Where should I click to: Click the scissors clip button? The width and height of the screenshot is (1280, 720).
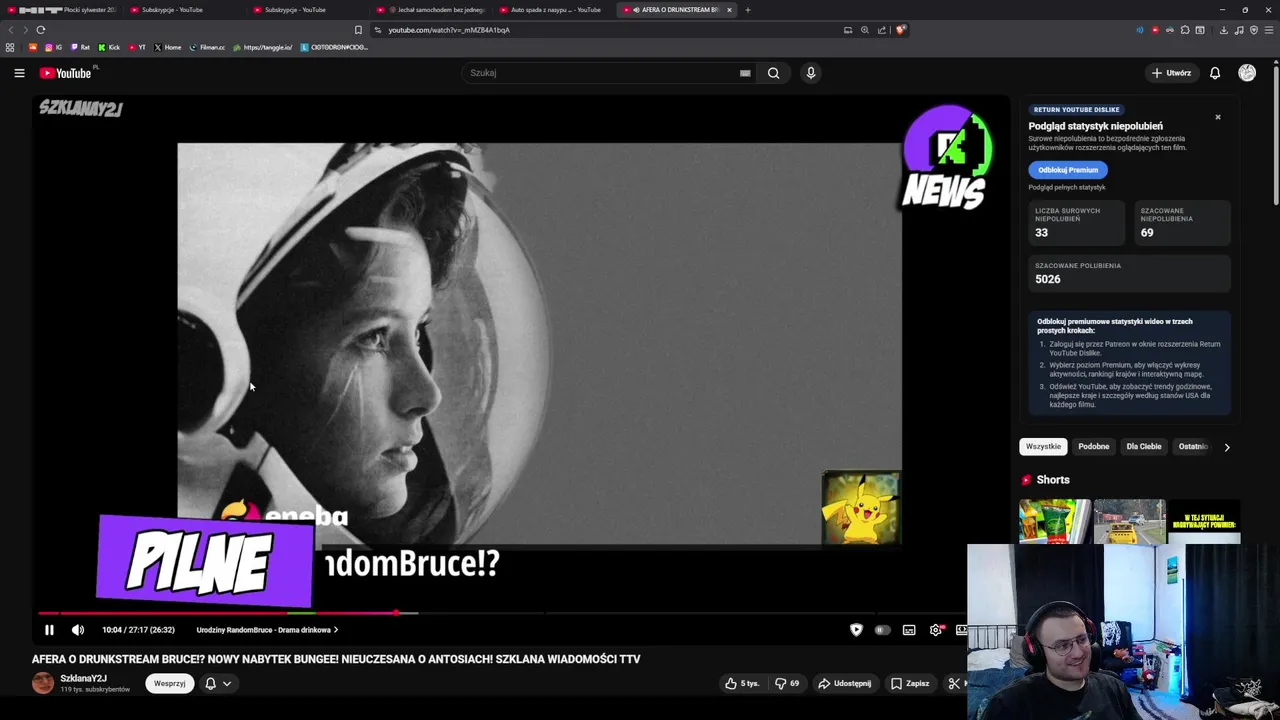click(x=954, y=683)
